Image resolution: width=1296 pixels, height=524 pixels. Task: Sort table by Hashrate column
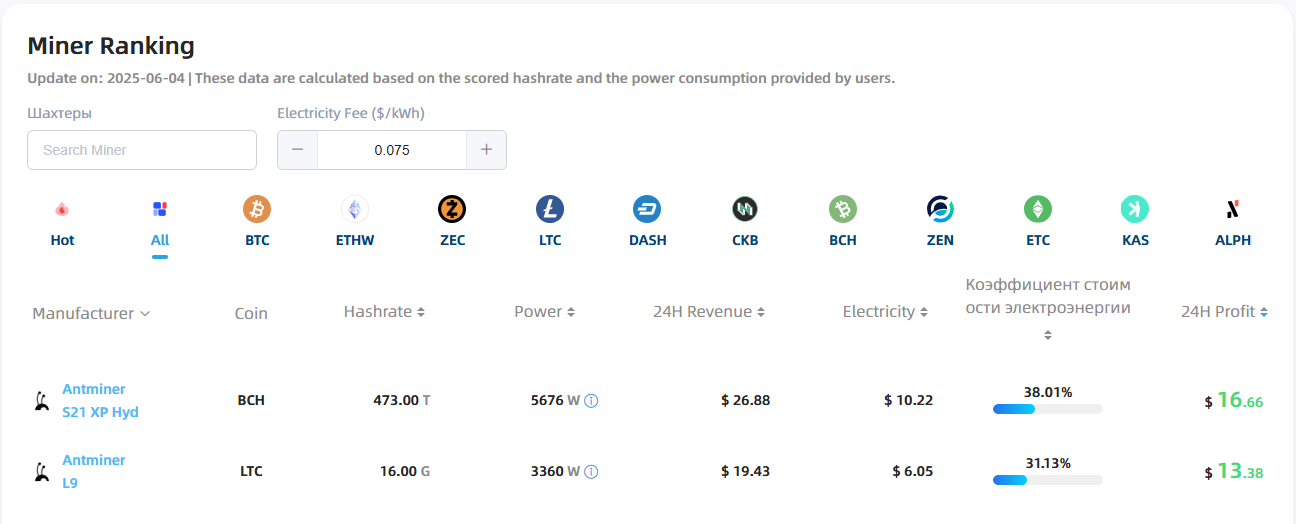tap(384, 312)
